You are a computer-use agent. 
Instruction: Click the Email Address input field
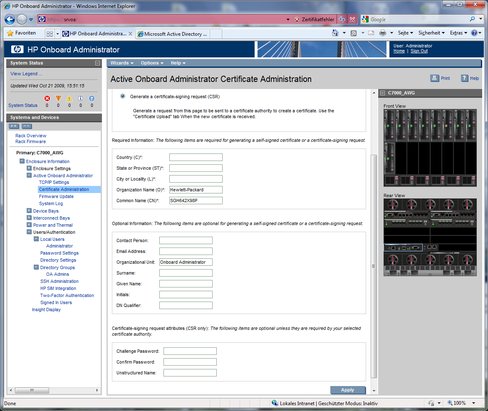click(186, 251)
